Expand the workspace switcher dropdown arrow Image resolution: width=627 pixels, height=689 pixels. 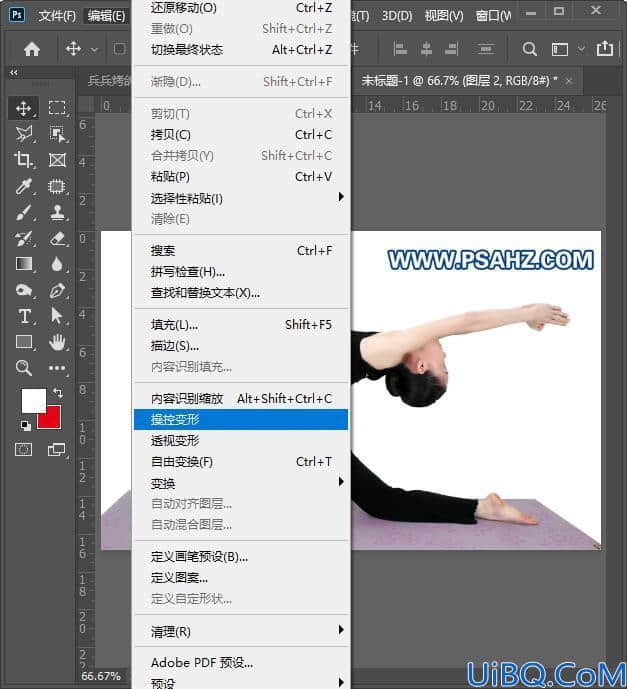[x=581, y=49]
